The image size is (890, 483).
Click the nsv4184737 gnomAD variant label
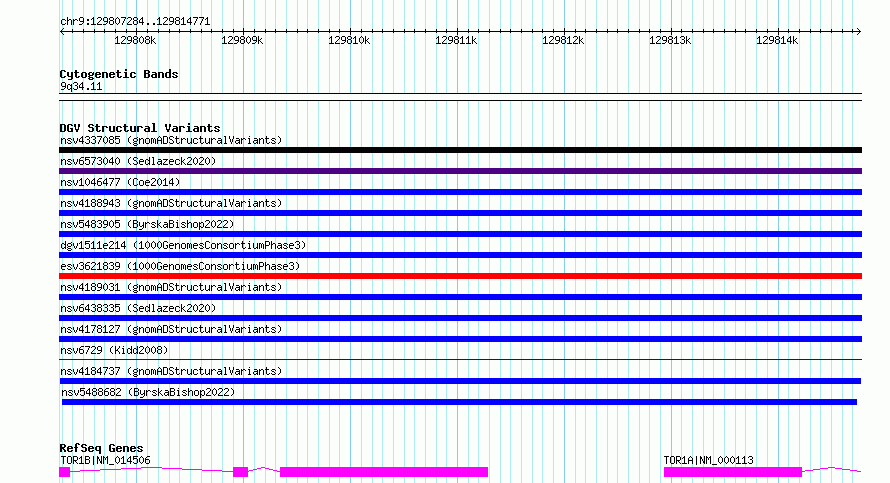pos(171,371)
